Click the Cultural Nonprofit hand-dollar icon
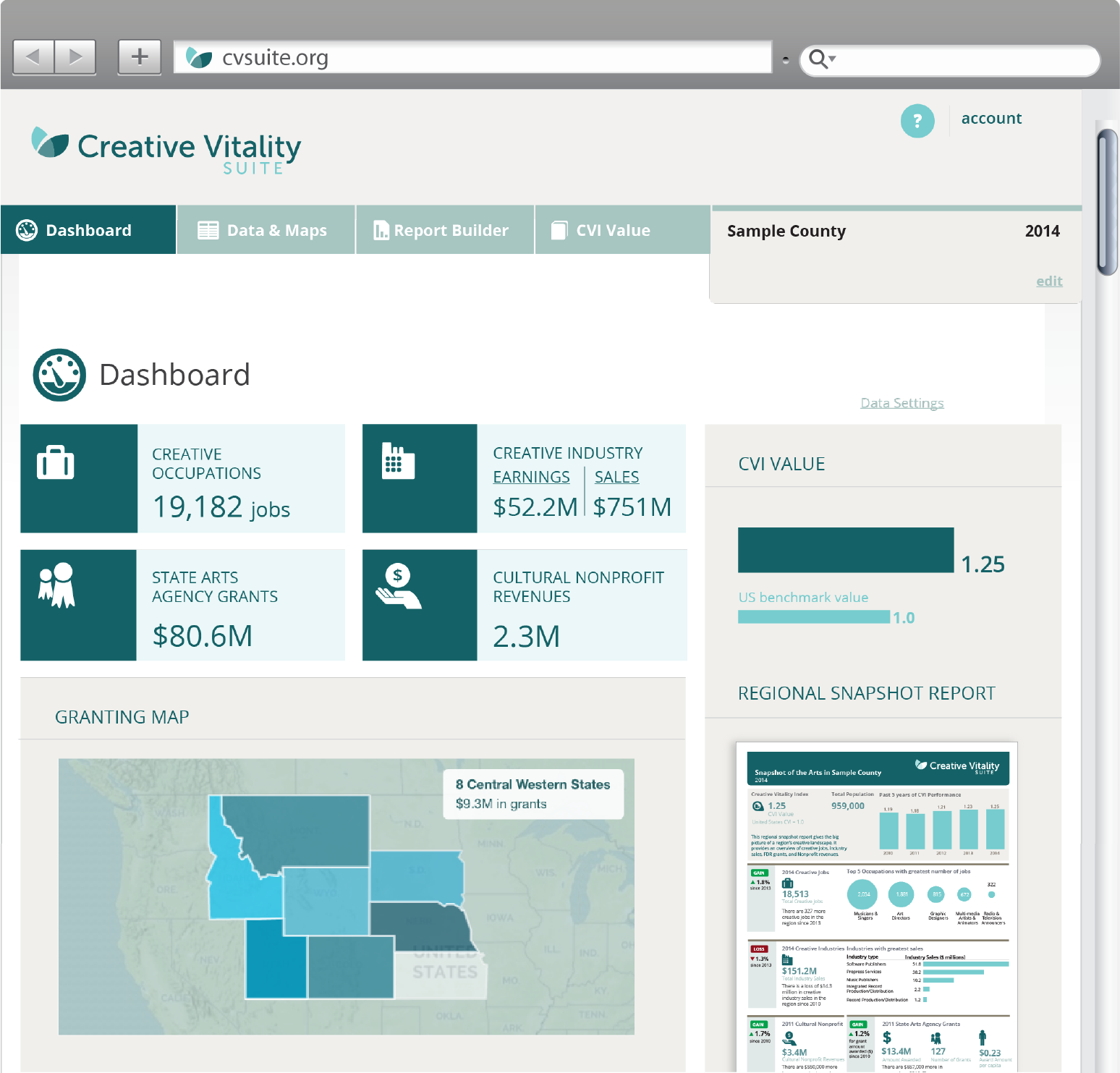Screen dimensions: 1120x1073 click(x=398, y=586)
